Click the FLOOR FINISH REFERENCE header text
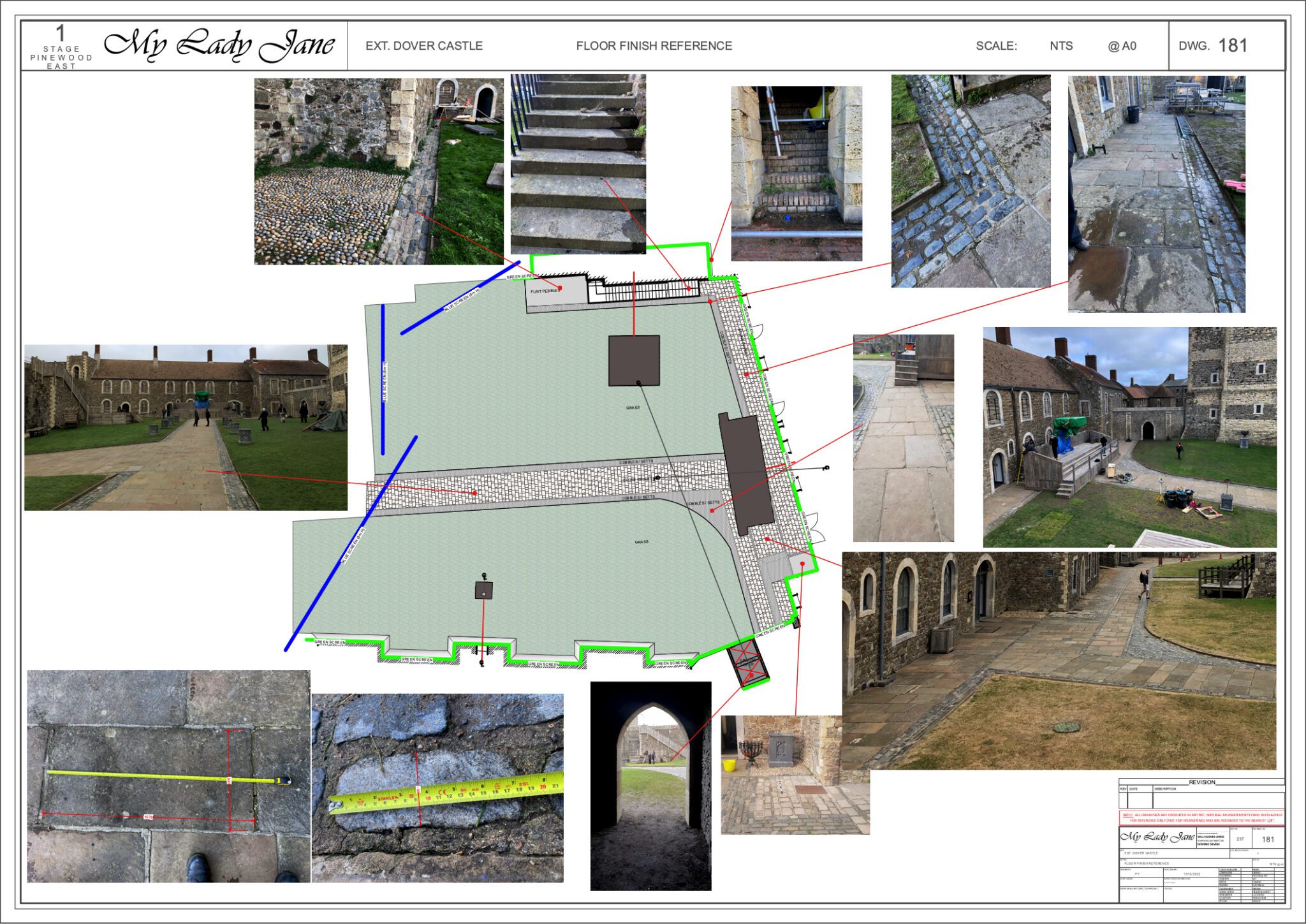This screenshot has width=1306, height=924. pos(654,46)
